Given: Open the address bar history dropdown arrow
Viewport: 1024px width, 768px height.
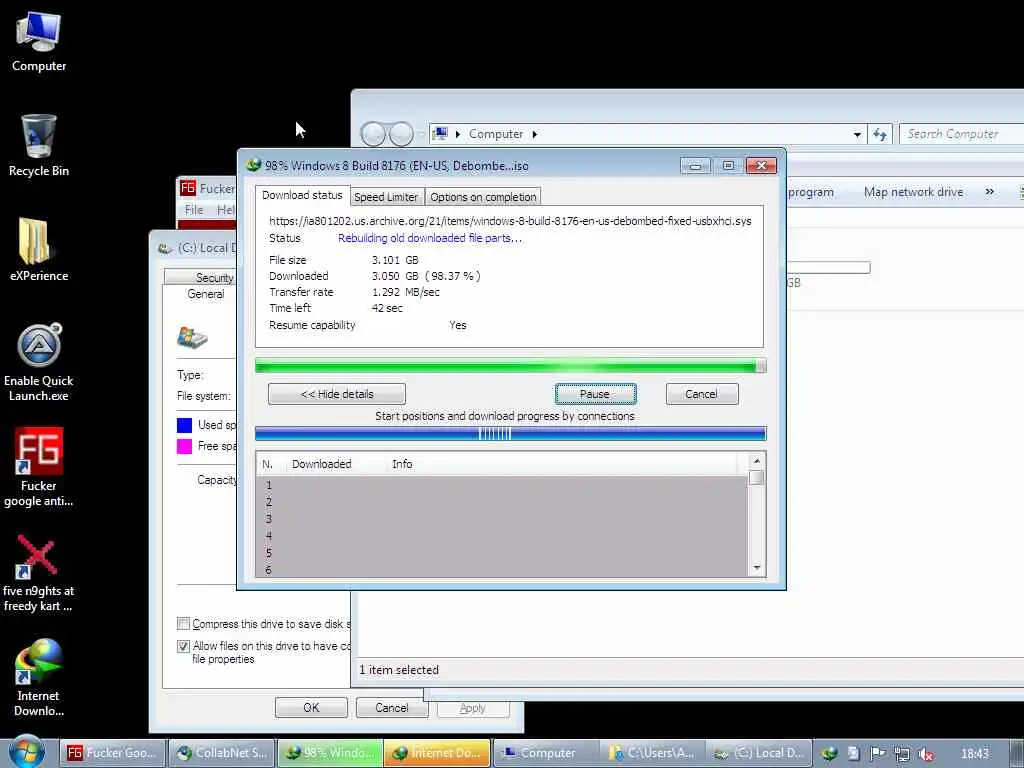Looking at the screenshot, I should [x=857, y=135].
